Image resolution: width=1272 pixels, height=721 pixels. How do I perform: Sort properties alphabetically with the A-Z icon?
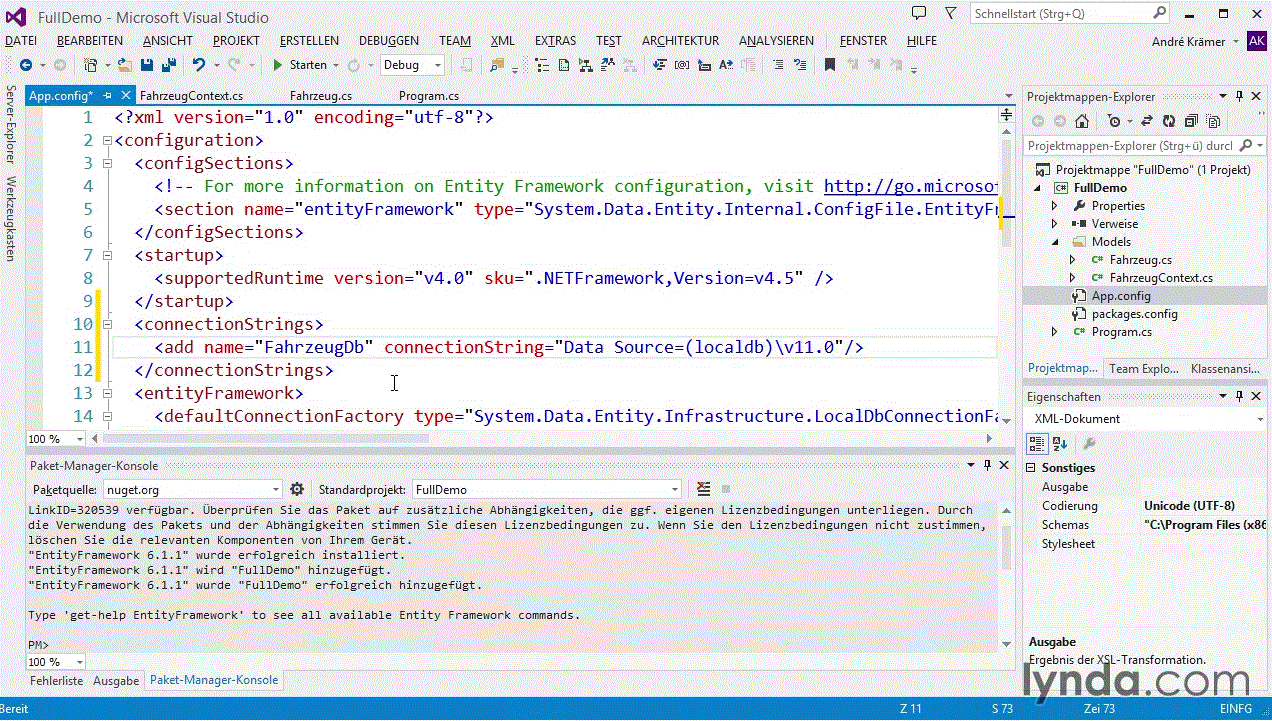pos(1058,444)
